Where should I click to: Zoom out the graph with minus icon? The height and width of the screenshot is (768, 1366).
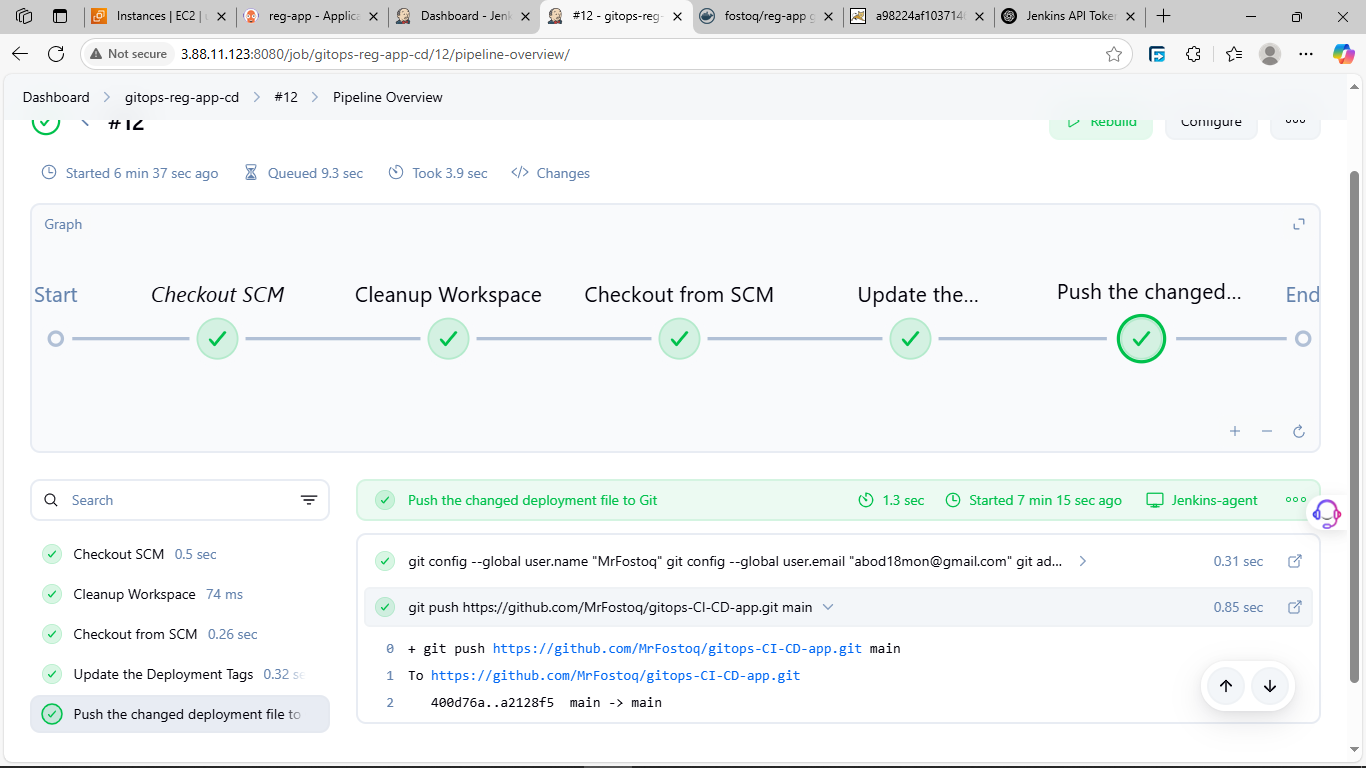click(1267, 431)
